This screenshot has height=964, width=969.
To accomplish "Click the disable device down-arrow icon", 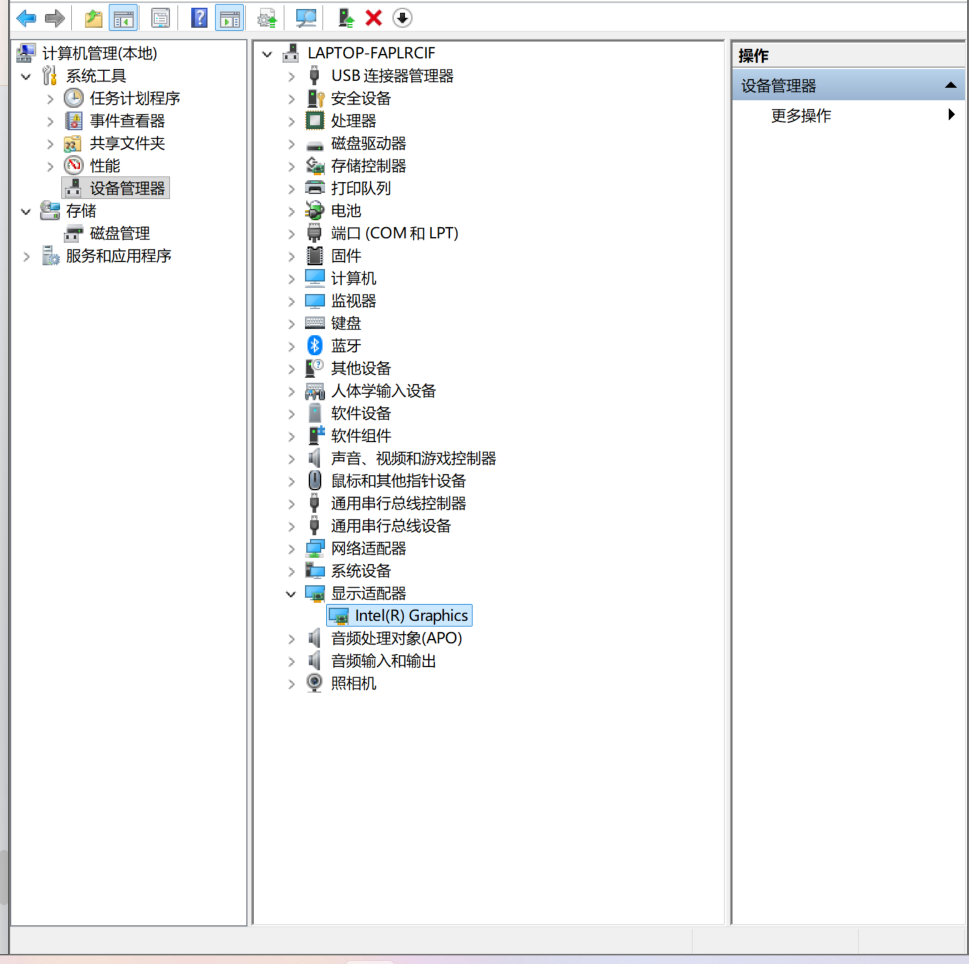I will [x=402, y=18].
